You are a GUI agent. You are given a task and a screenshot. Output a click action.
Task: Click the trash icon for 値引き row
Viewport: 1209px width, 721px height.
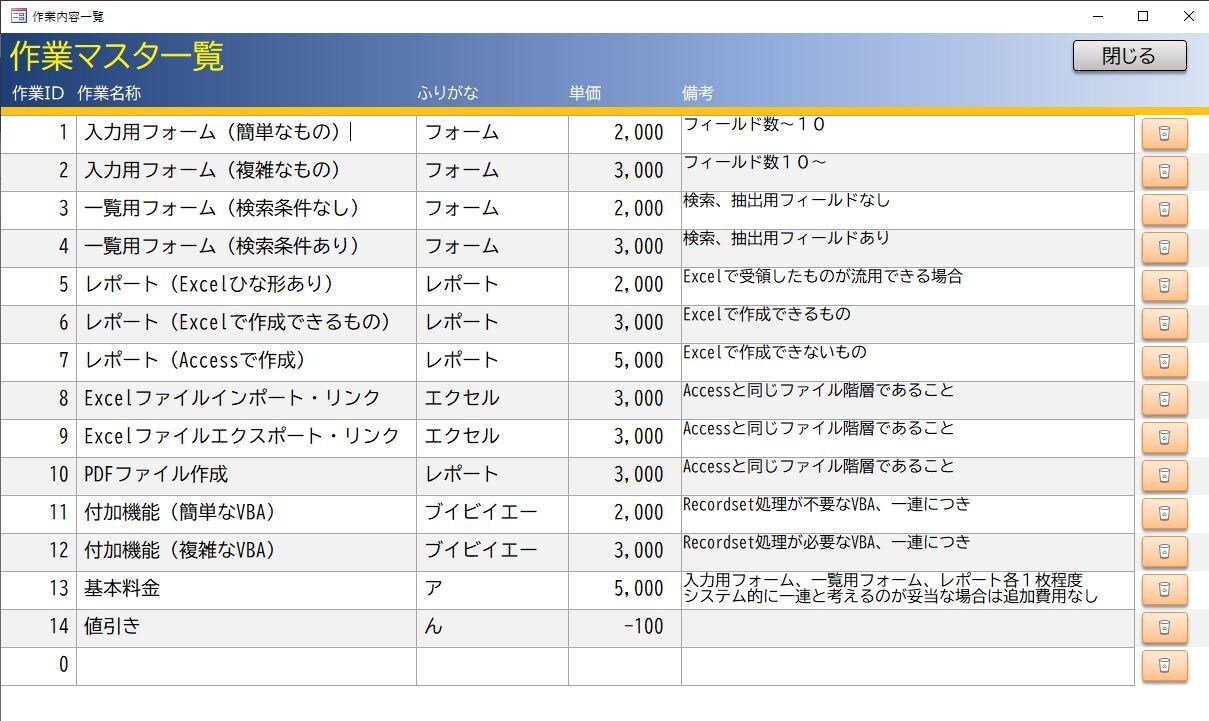click(1164, 628)
